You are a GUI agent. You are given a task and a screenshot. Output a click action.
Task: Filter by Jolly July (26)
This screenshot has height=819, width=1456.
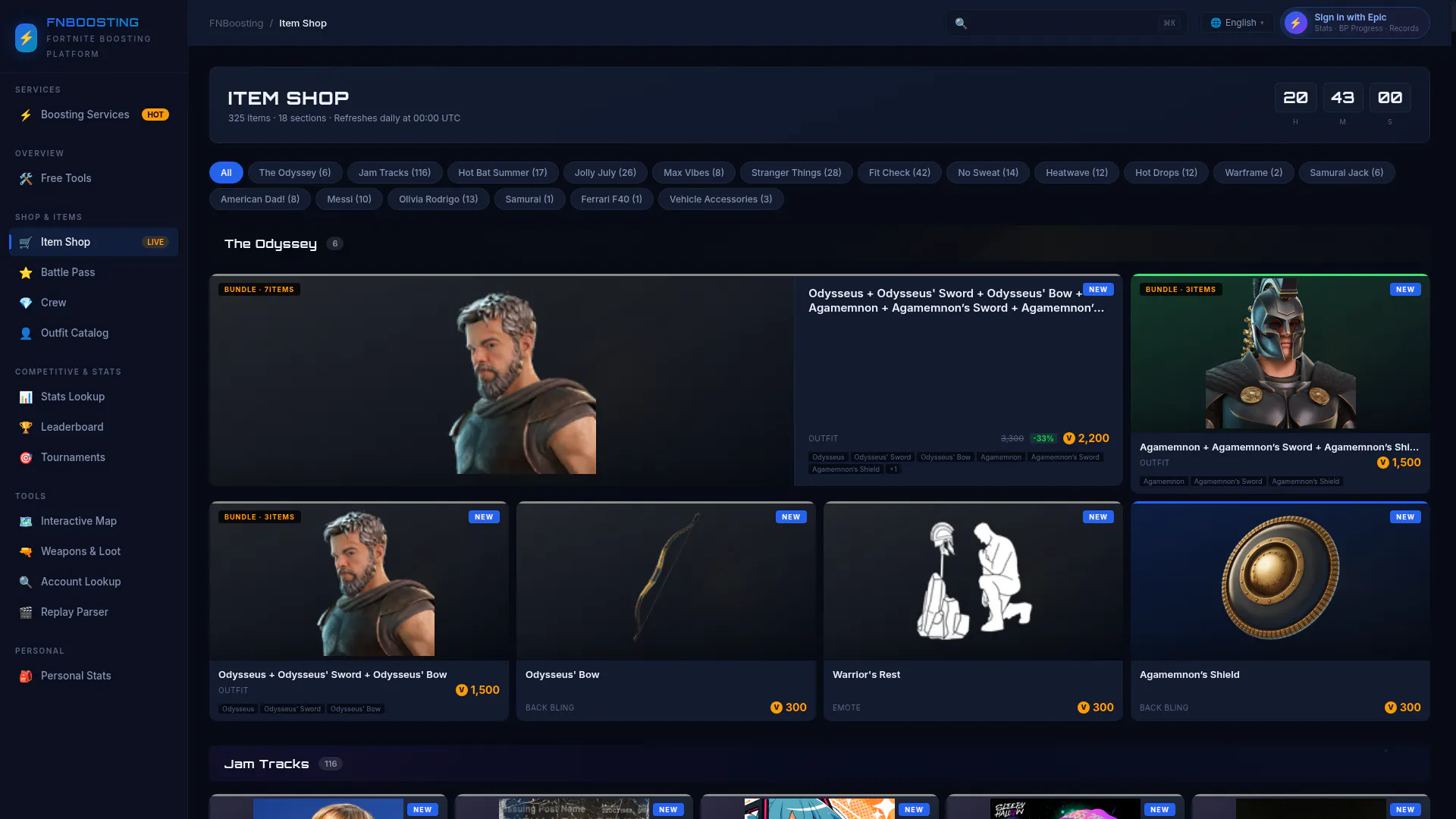pyautogui.click(x=605, y=173)
